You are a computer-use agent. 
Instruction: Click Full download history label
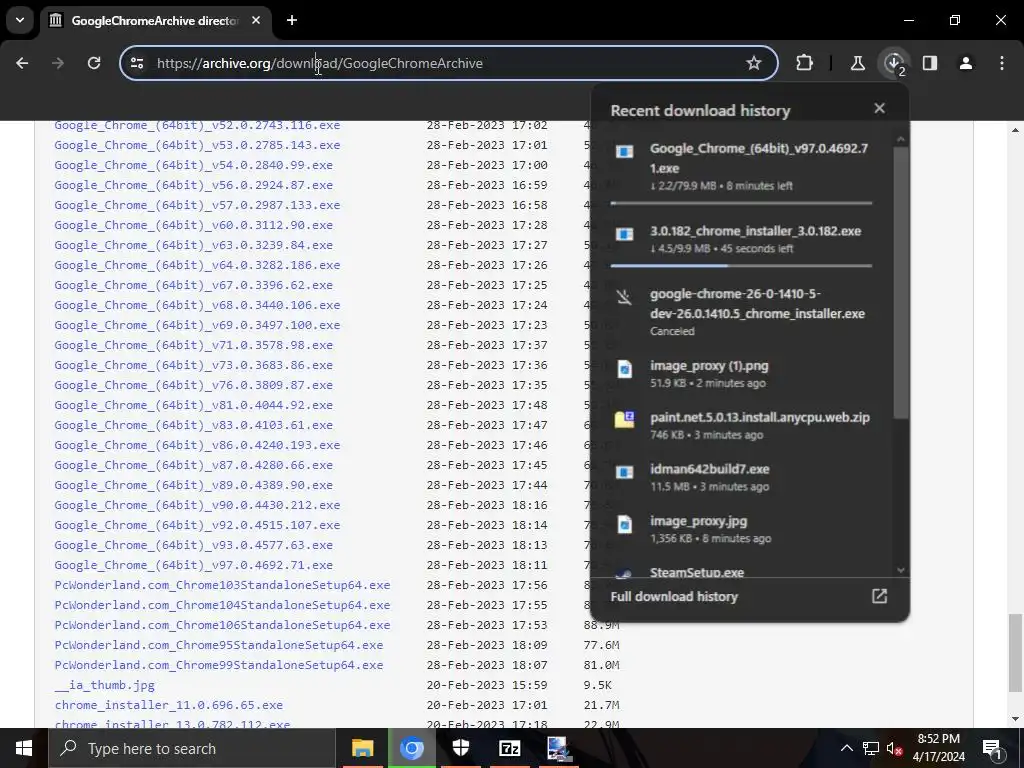(x=674, y=596)
